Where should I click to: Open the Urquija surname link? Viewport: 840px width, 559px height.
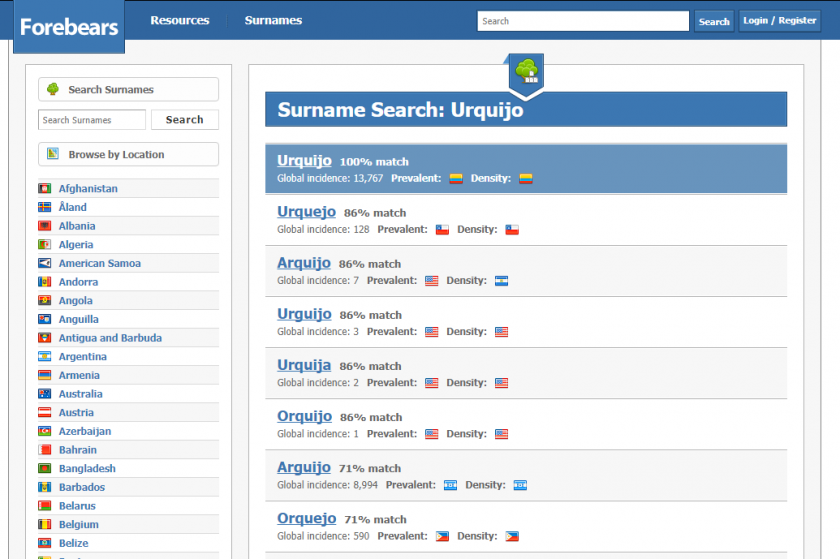click(304, 365)
